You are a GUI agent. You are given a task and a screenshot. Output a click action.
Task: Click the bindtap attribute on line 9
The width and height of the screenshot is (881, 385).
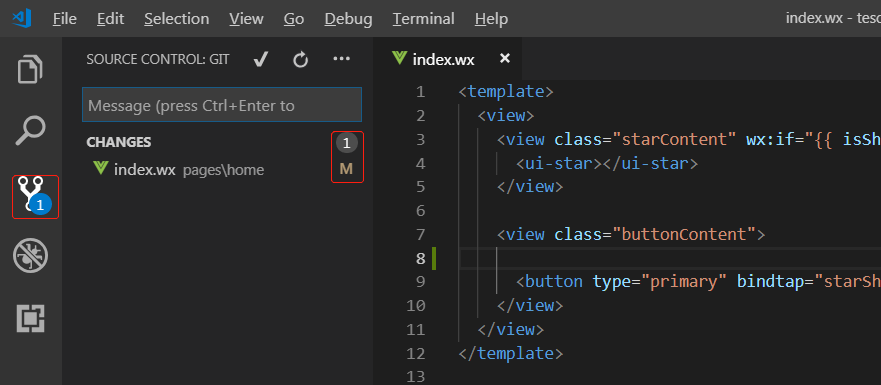(x=771, y=281)
